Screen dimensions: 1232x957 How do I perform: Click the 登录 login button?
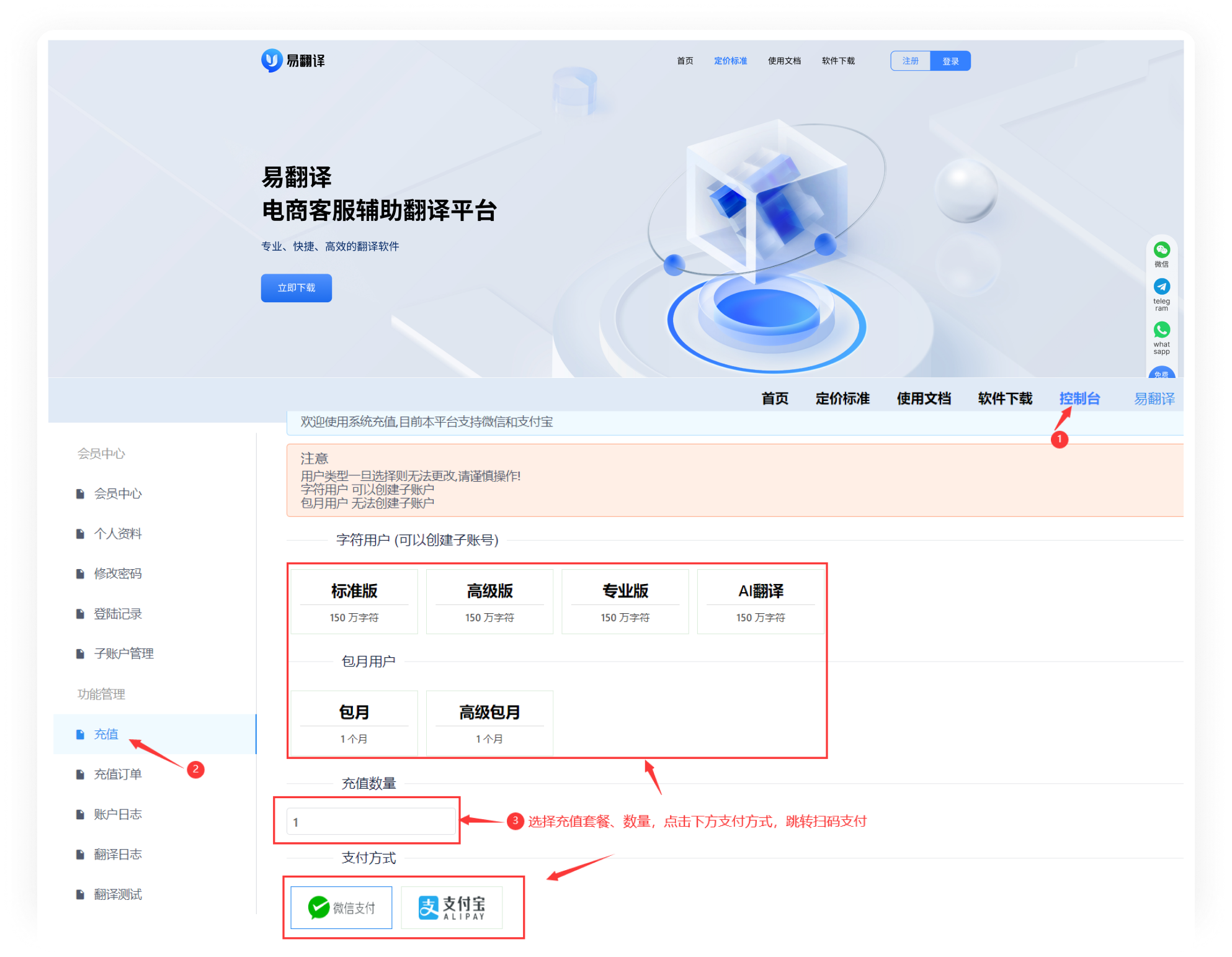click(x=950, y=60)
